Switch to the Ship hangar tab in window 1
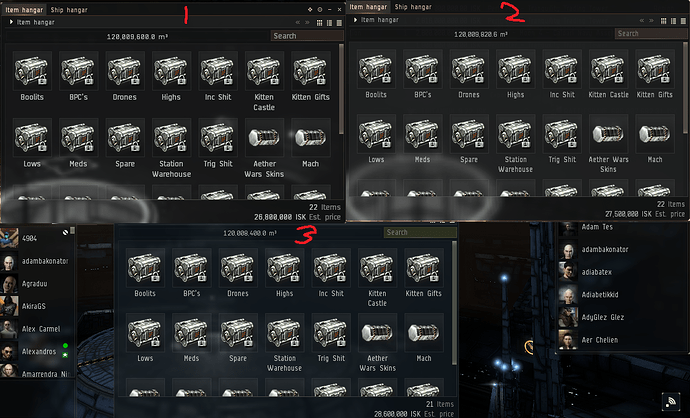Screen dimensions: 690x418 pyautogui.click(x=69, y=10)
